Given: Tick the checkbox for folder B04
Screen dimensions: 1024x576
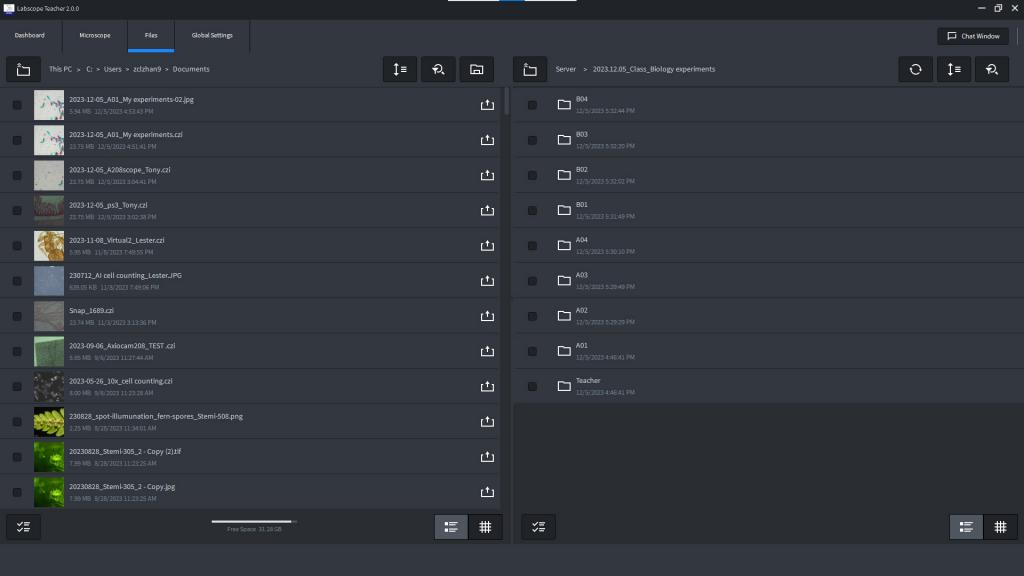Looking at the screenshot, I should [x=532, y=105].
